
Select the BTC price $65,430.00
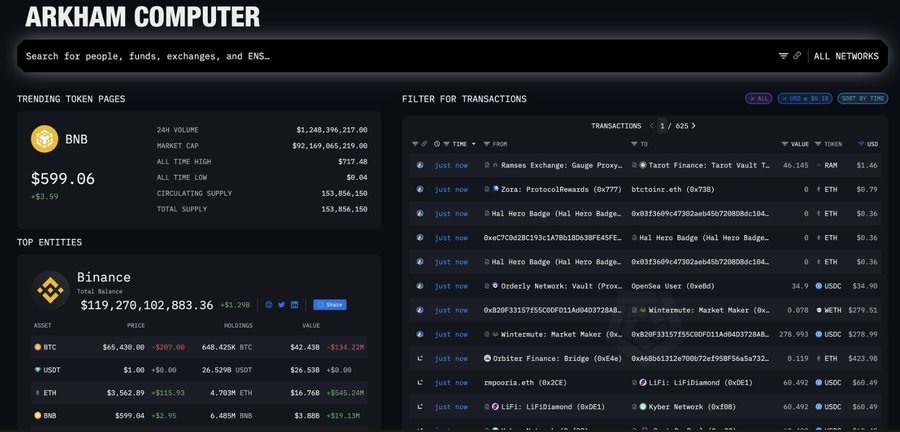[124, 347]
